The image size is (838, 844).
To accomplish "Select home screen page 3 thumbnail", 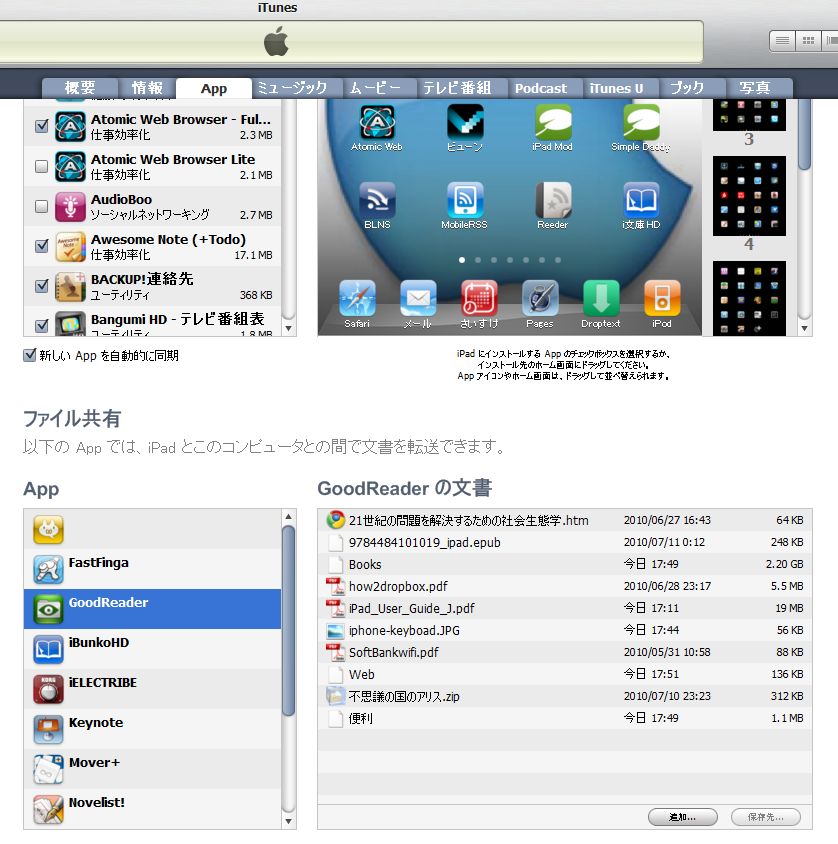I will pyautogui.click(x=749, y=115).
